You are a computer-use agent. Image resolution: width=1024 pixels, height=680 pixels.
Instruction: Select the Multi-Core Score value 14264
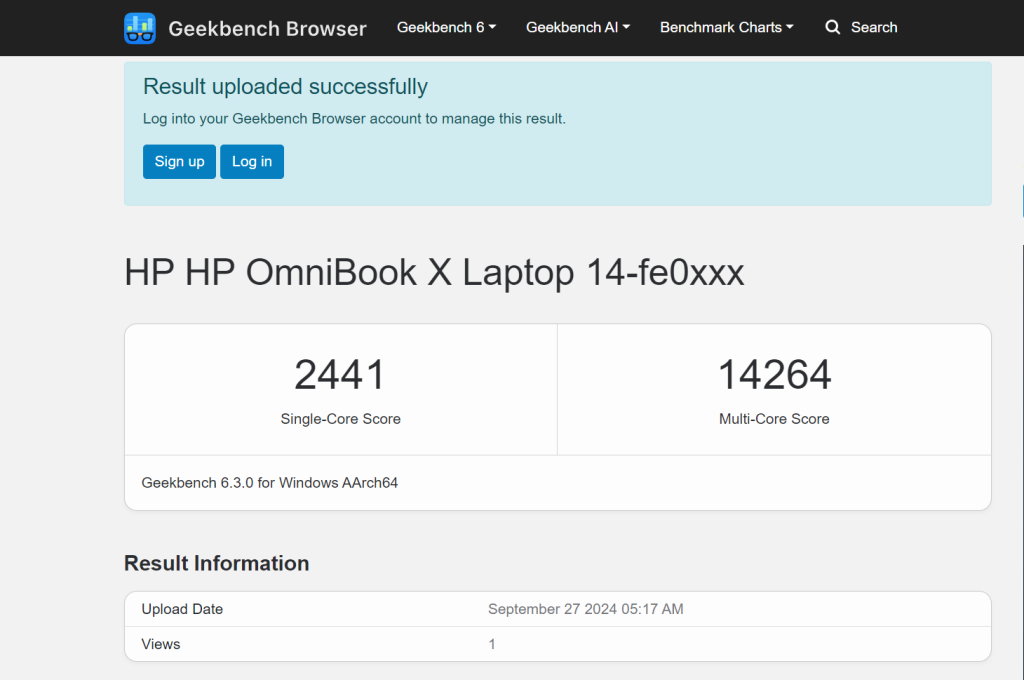pos(774,374)
